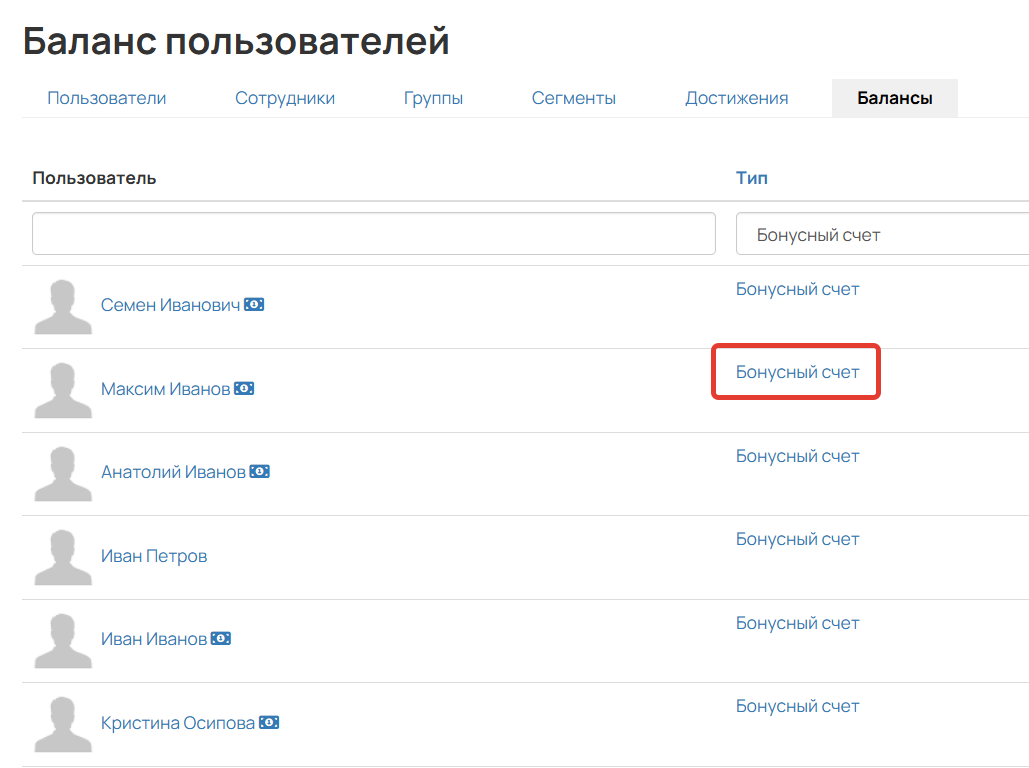
Task: Click the avatar of Кристина Осипова
Action: point(62,722)
